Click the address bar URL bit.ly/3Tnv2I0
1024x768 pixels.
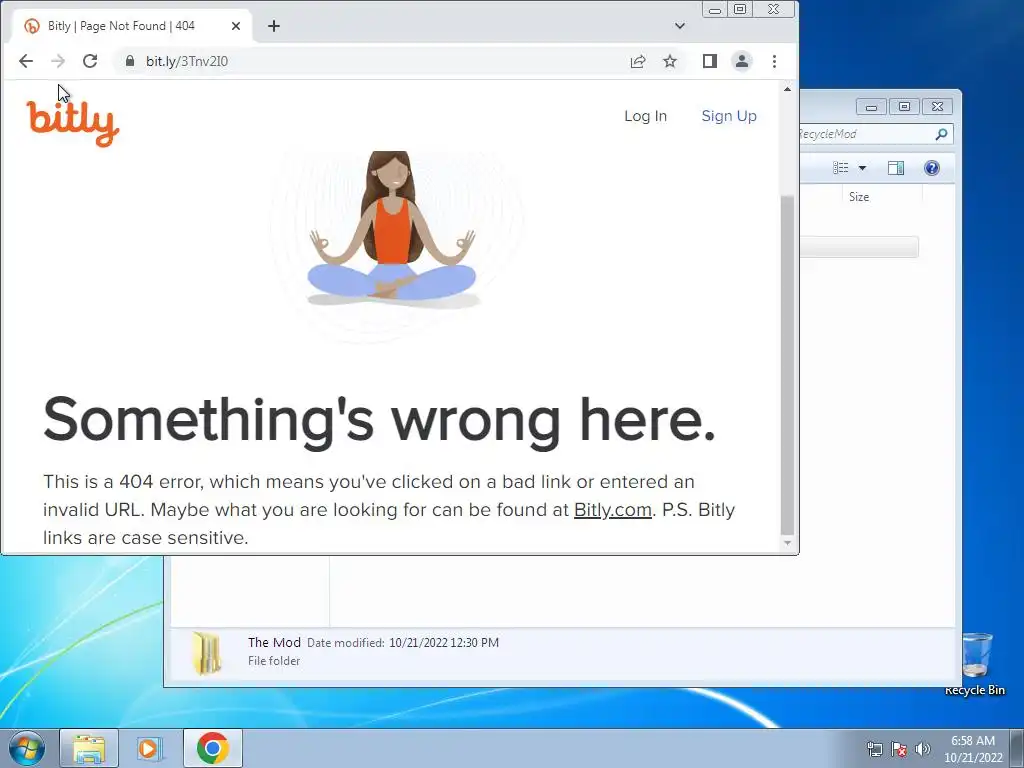[187, 61]
